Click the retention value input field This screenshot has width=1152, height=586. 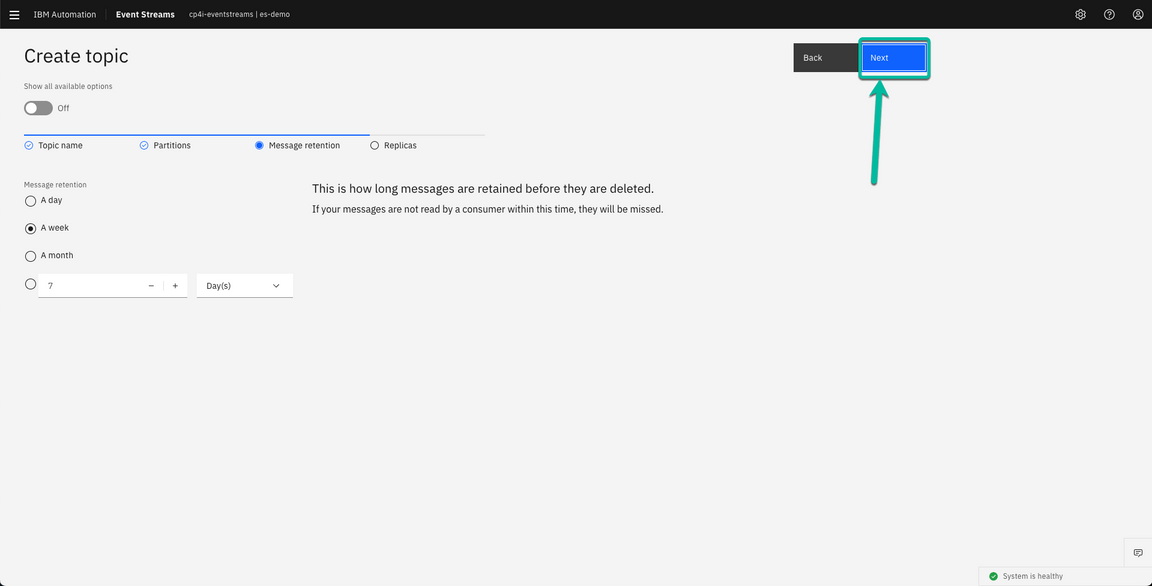[x=90, y=285]
